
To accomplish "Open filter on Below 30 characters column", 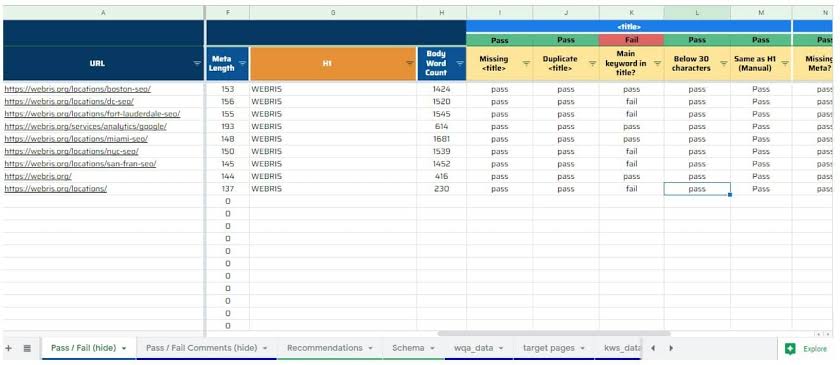I will pos(724,63).
